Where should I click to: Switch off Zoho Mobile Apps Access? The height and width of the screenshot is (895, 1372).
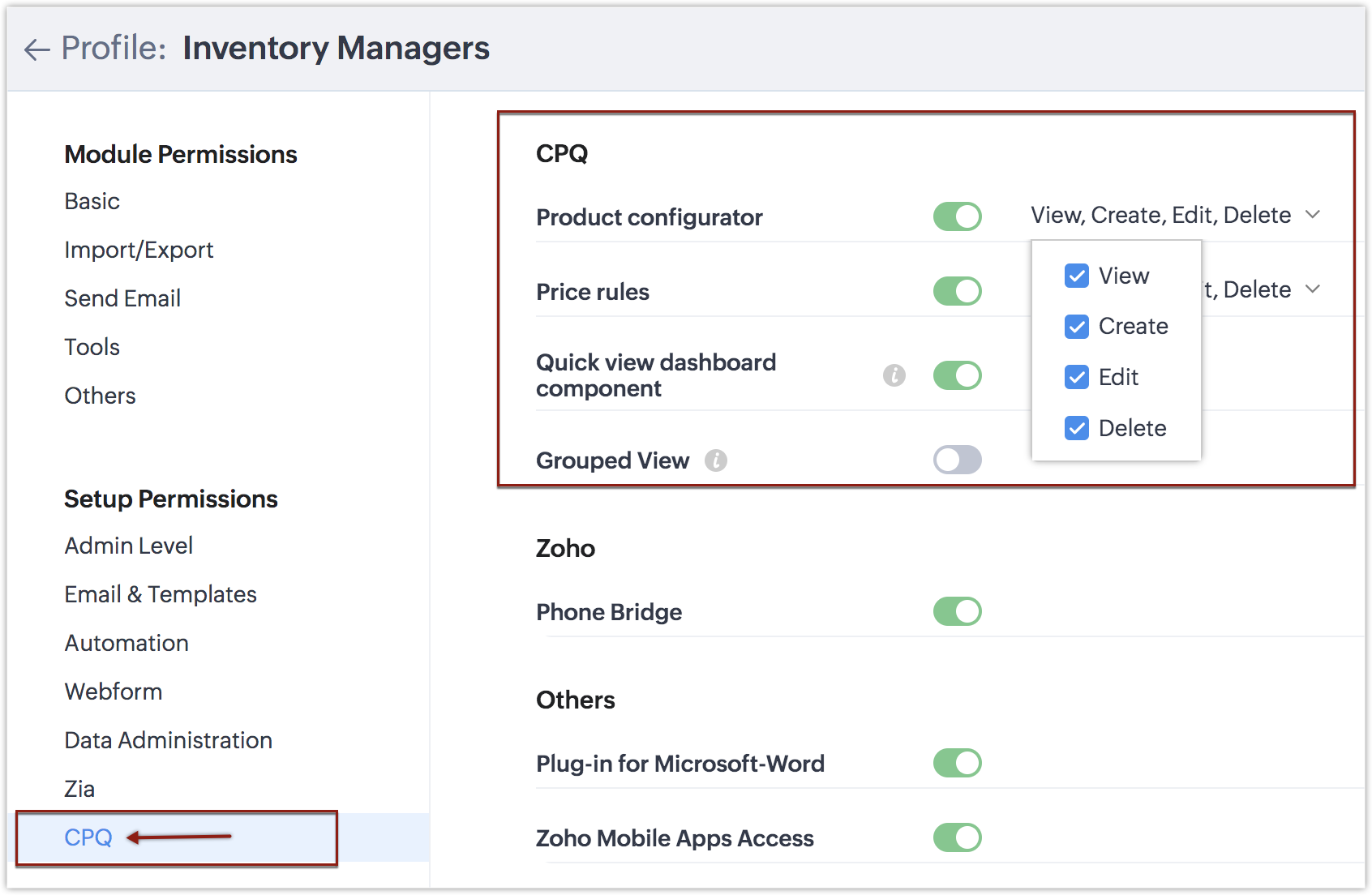[957, 837]
